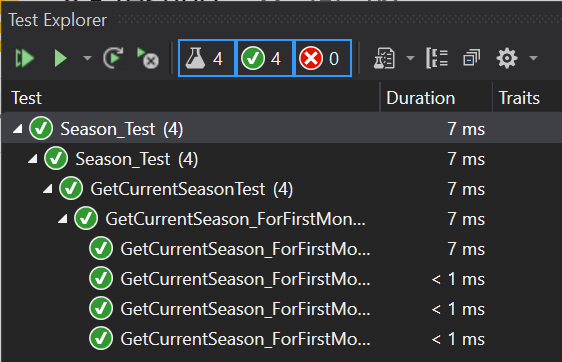Viewport: 562px width, 362px height.
Task: Repeat the last test run
Action: [113, 58]
